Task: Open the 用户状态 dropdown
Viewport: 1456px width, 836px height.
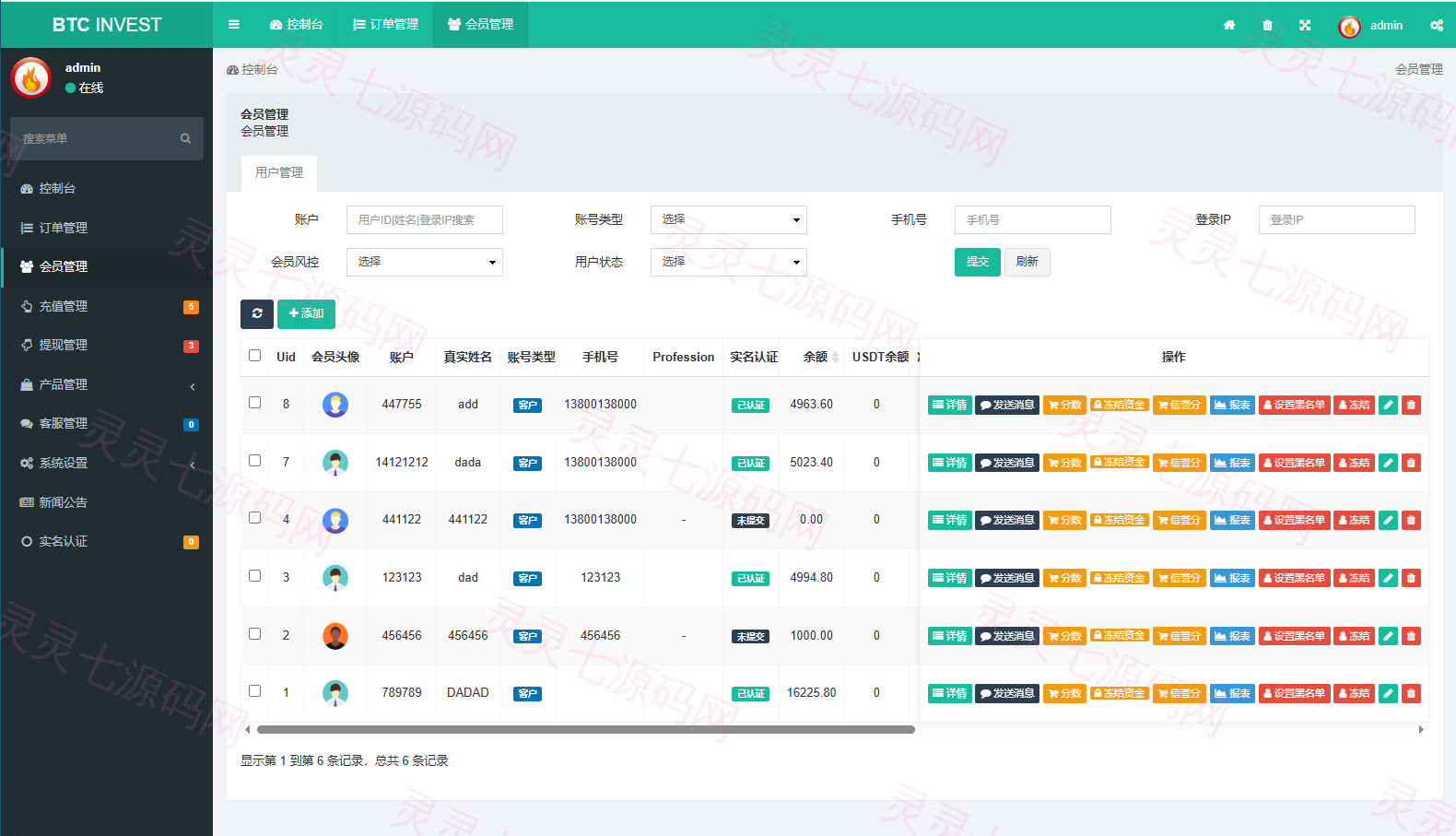Action: pos(729,262)
